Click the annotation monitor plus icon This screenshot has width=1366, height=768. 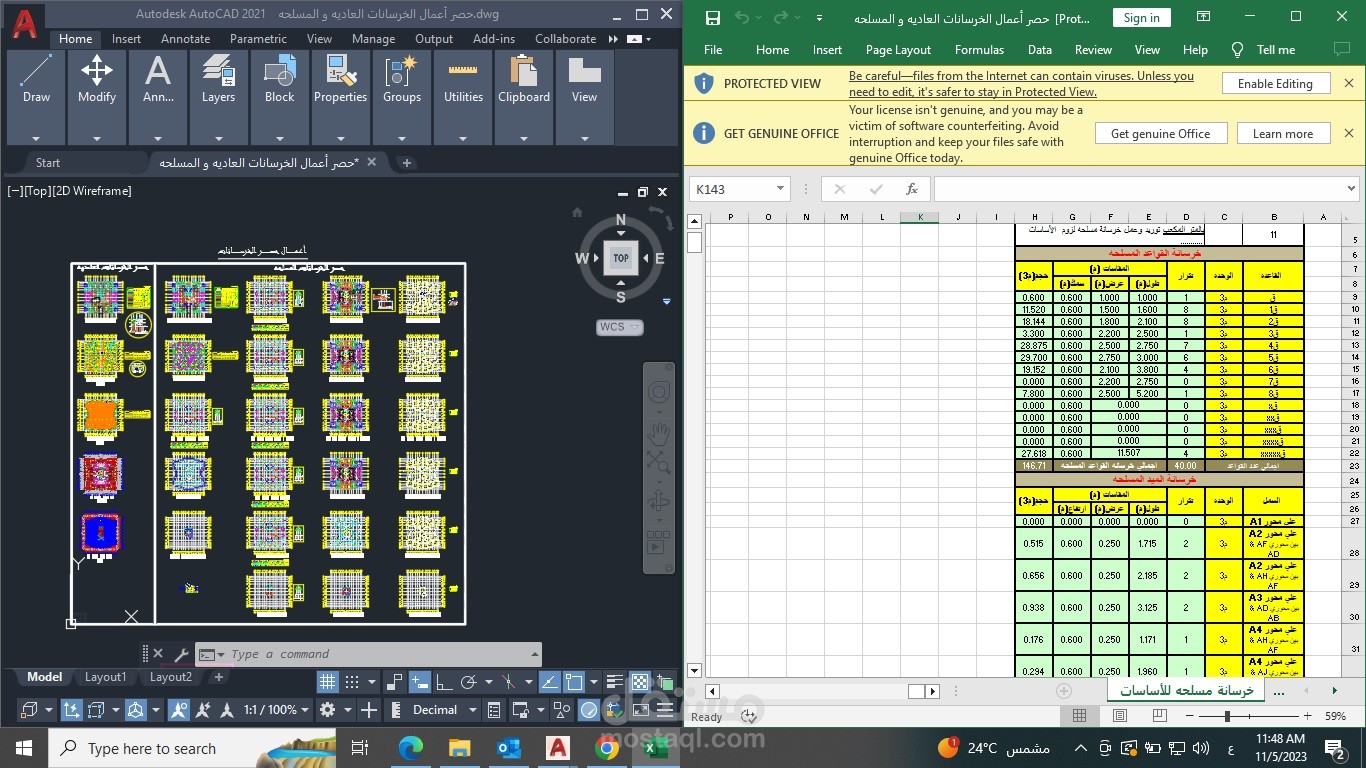click(369, 710)
